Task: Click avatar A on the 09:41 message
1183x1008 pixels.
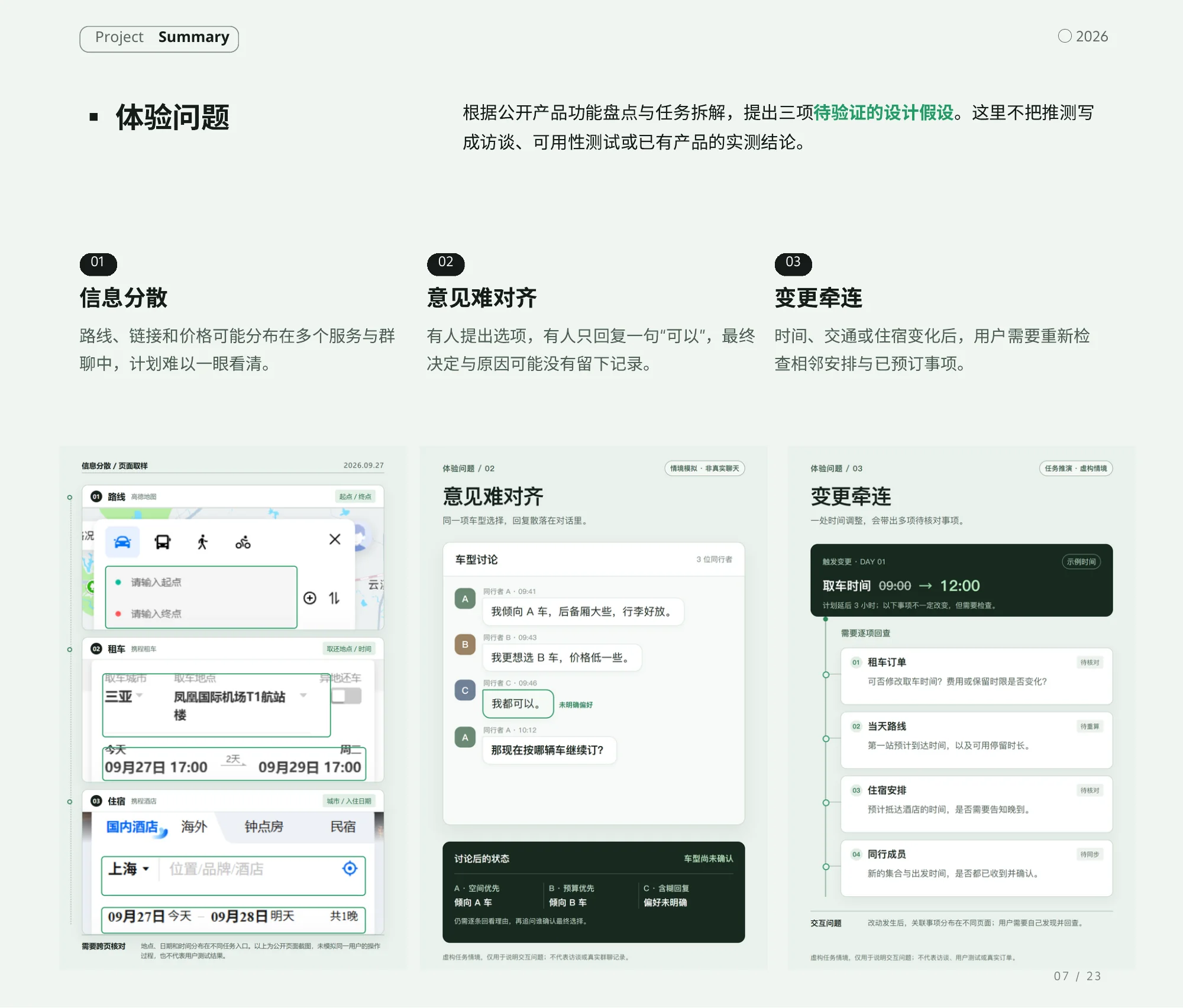Action: click(x=465, y=599)
